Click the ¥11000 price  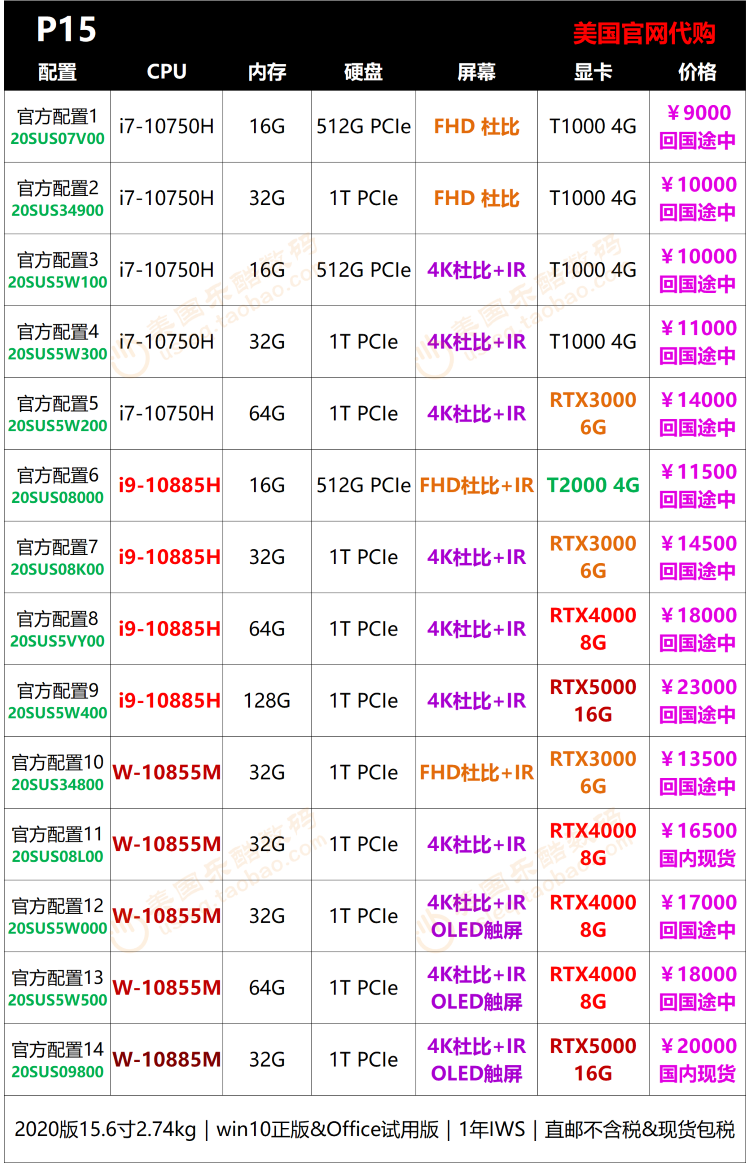pyautogui.click(x=698, y=328)
